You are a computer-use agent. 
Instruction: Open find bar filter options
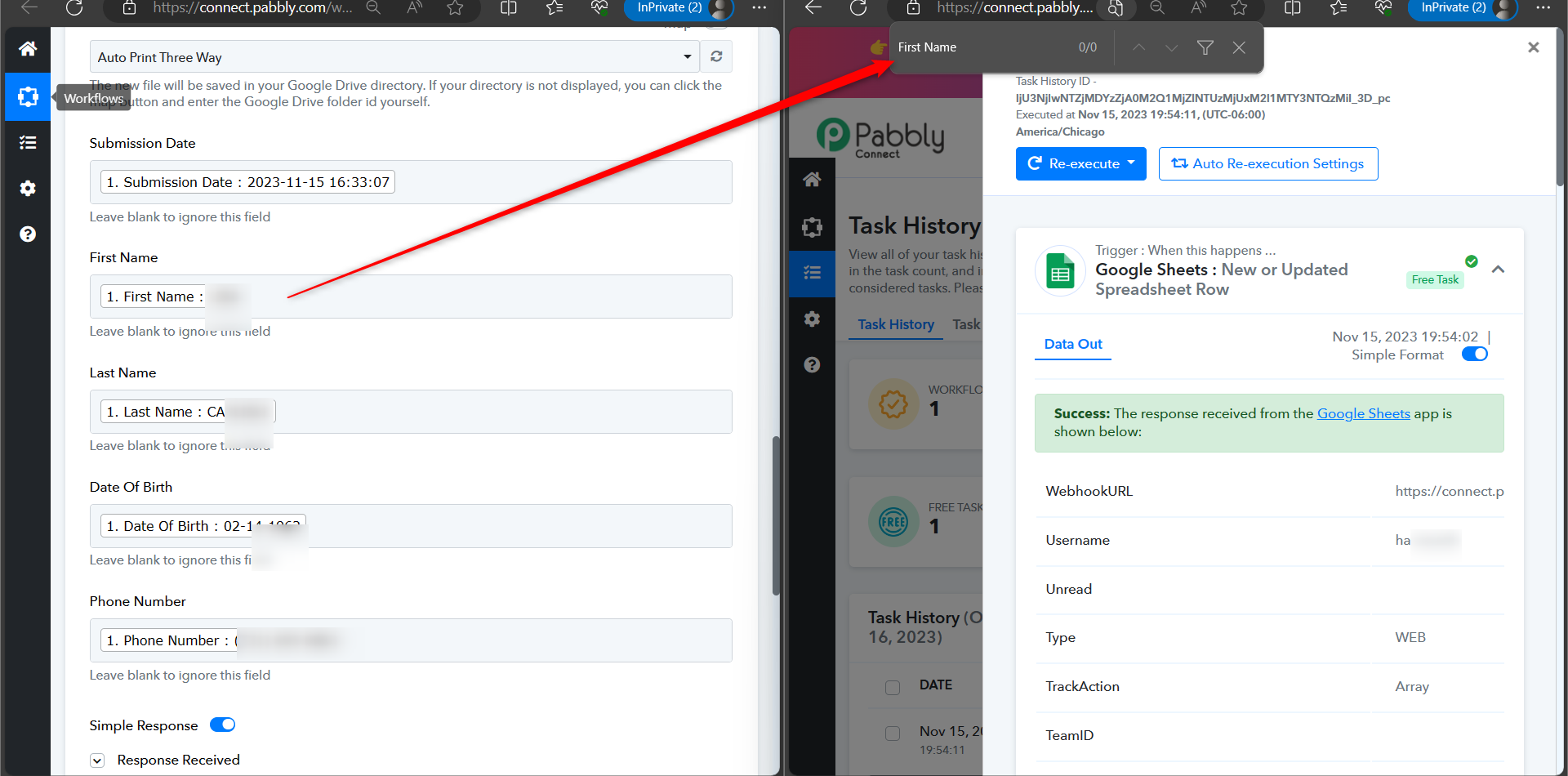coord(1205,47)
